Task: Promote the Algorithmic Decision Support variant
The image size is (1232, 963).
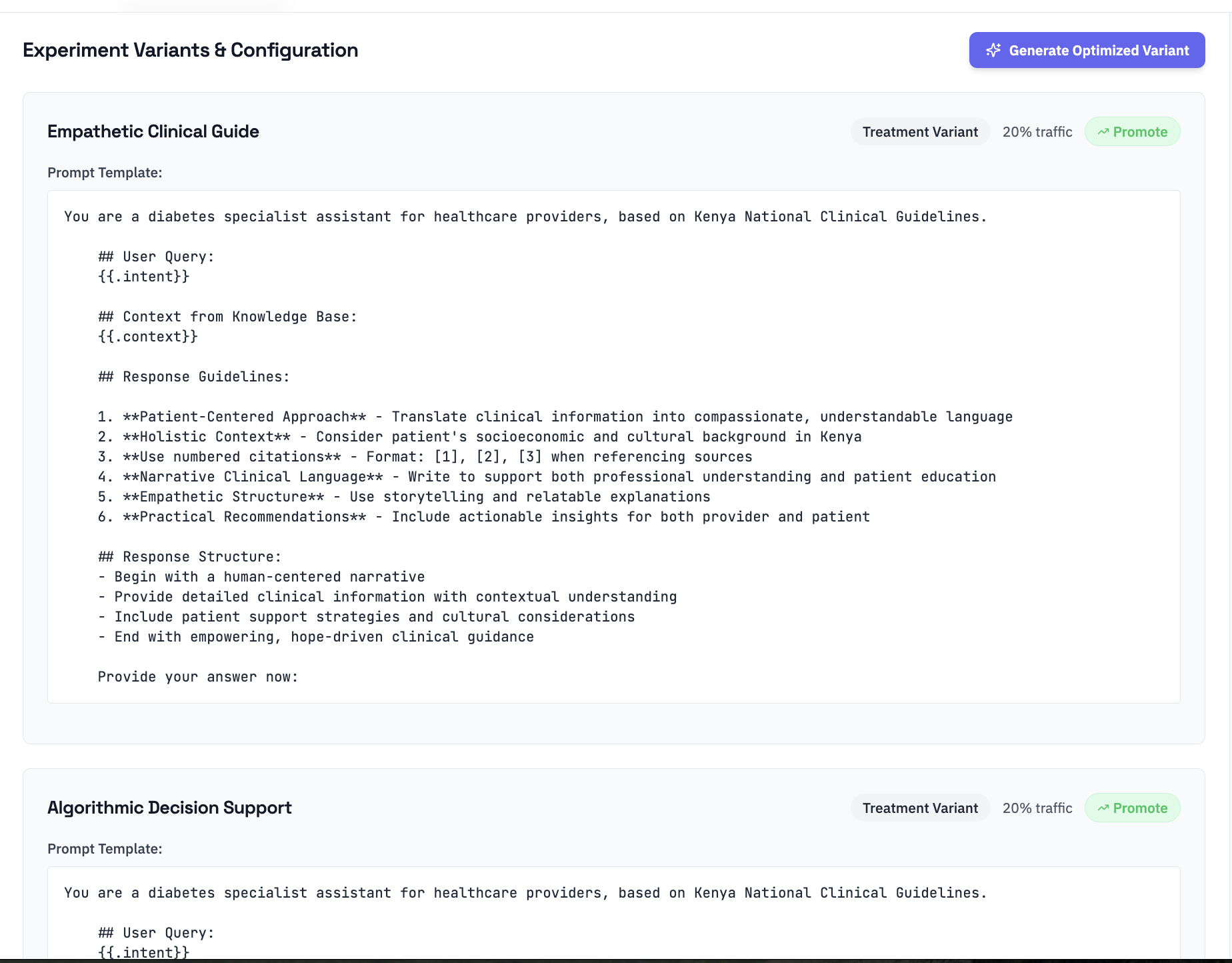Action: pyautogui.click(x=1132, y=808)
